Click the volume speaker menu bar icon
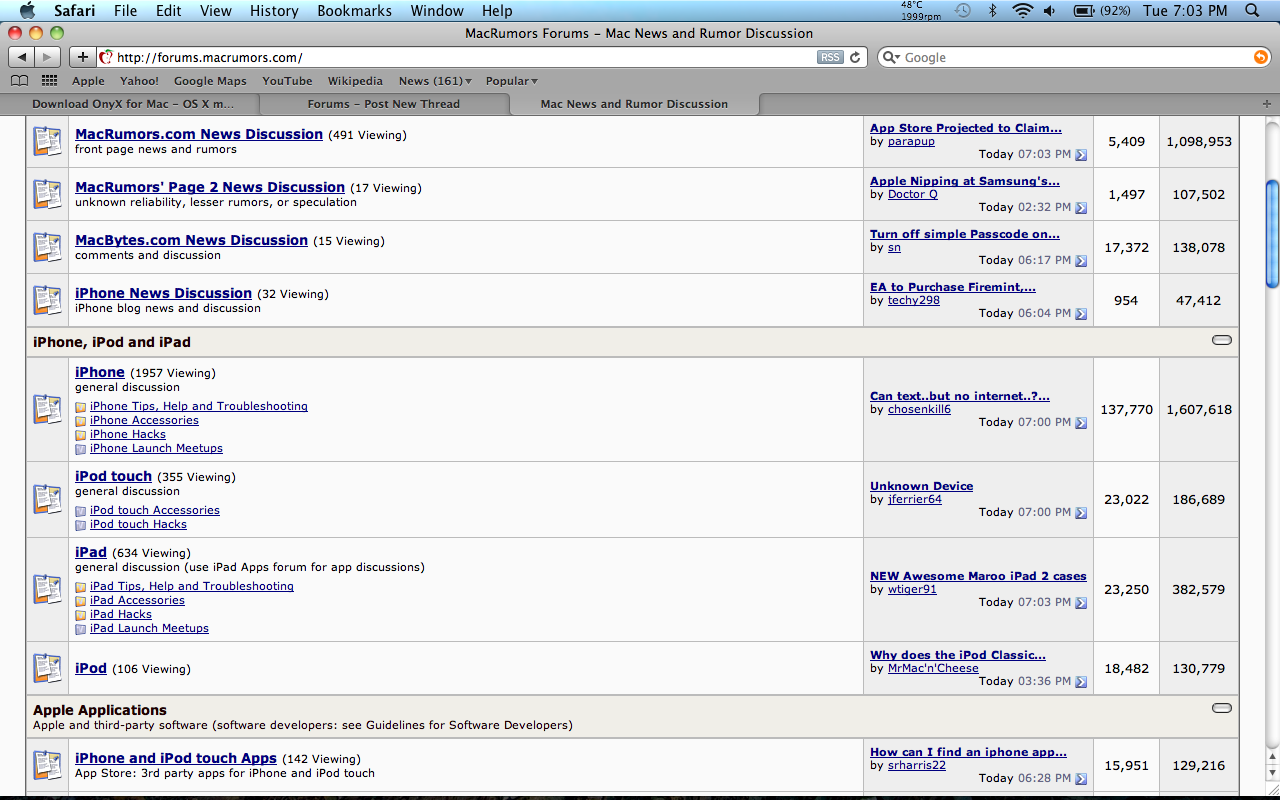1280x800 pixels. (x=1049, y=11)
